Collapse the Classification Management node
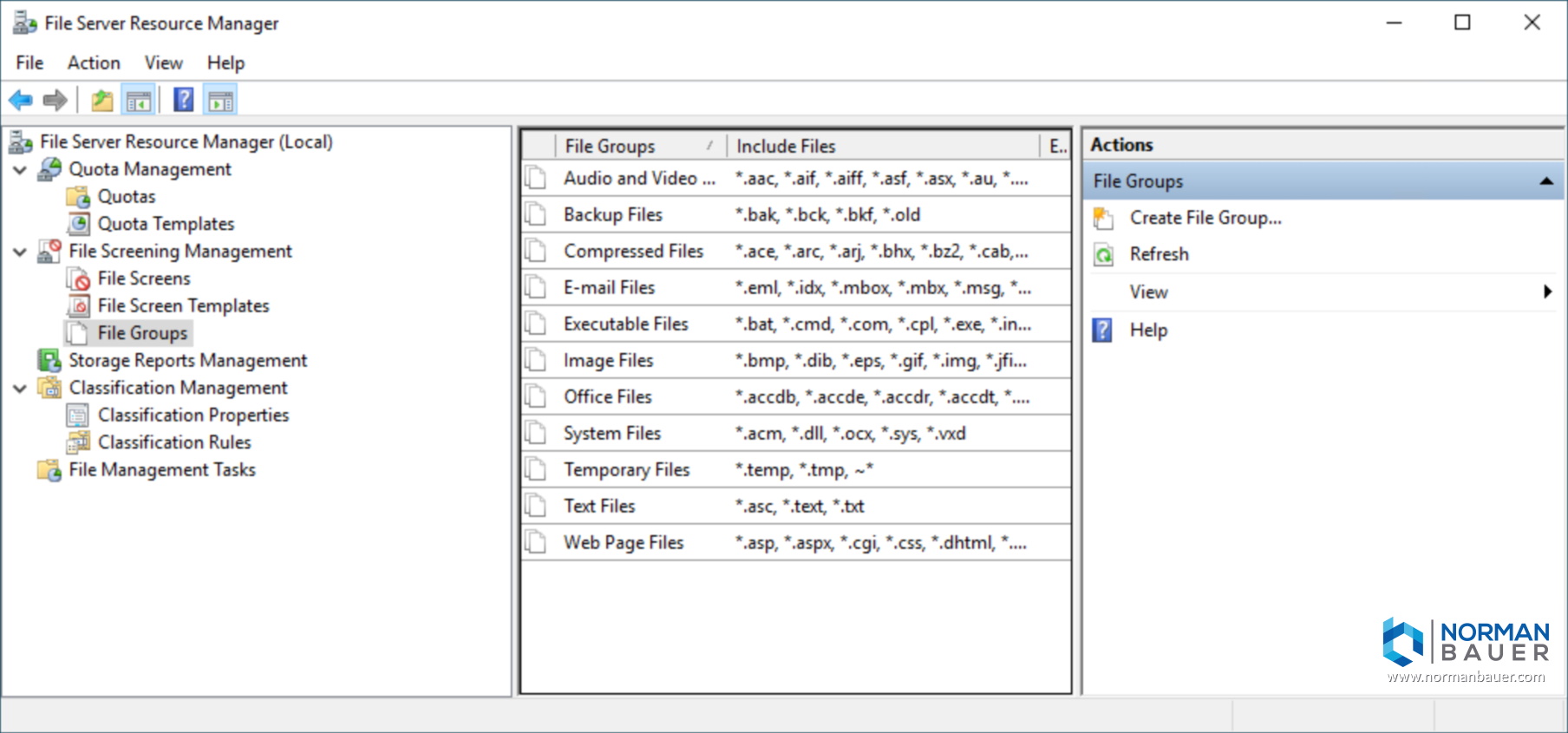This screenshot has height=733, width=1568. (20, 389)
